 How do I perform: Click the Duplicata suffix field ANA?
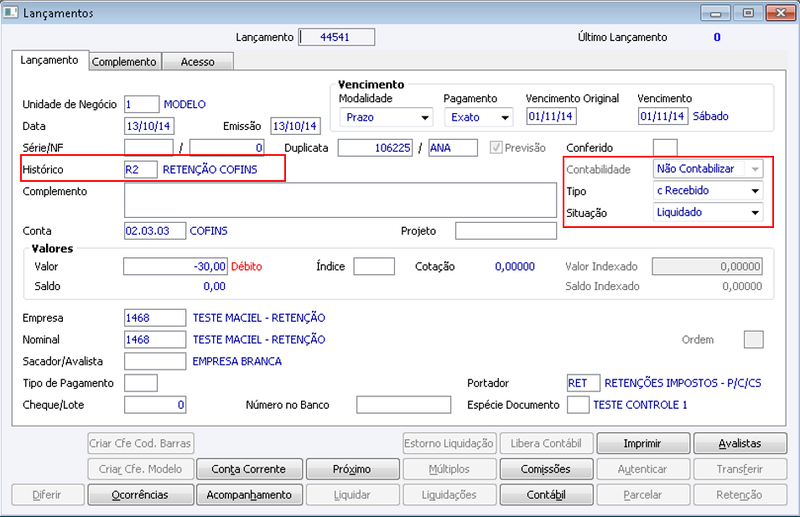[x=453, y=148]
